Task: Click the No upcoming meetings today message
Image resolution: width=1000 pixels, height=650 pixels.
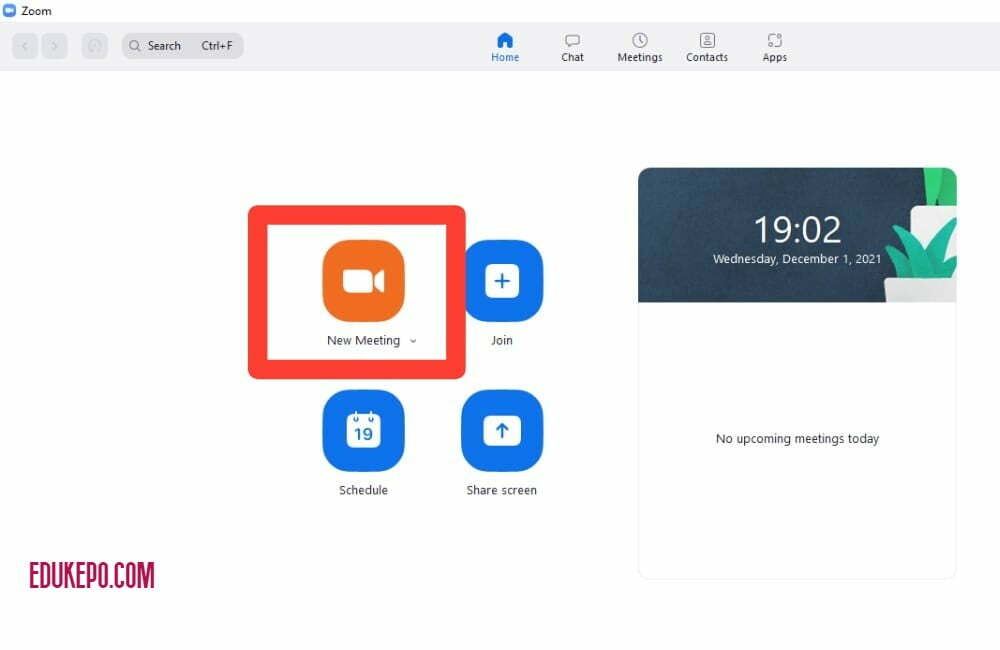Action: coord(797,439)
